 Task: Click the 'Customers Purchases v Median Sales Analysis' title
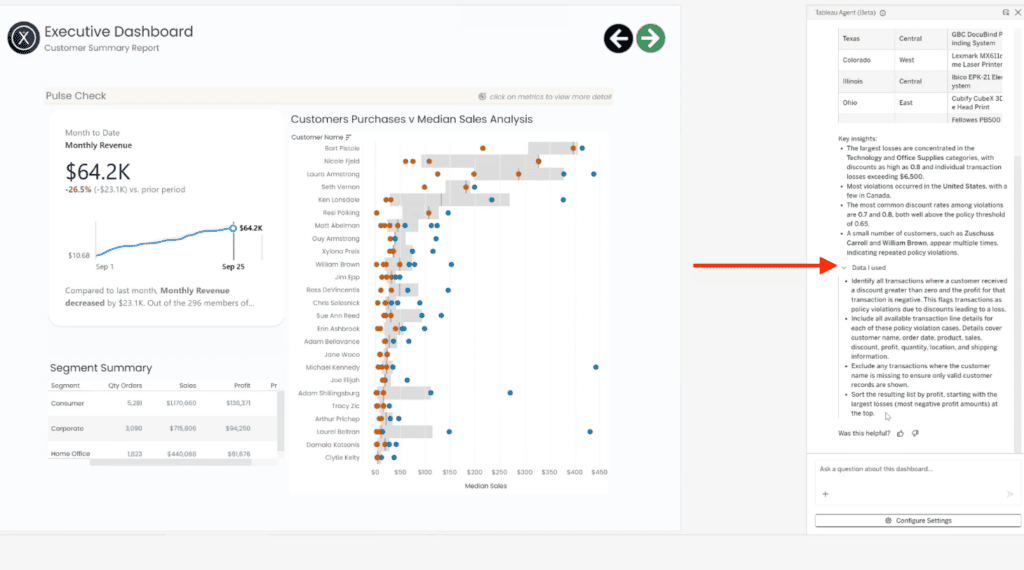click(x=411, y=119)
